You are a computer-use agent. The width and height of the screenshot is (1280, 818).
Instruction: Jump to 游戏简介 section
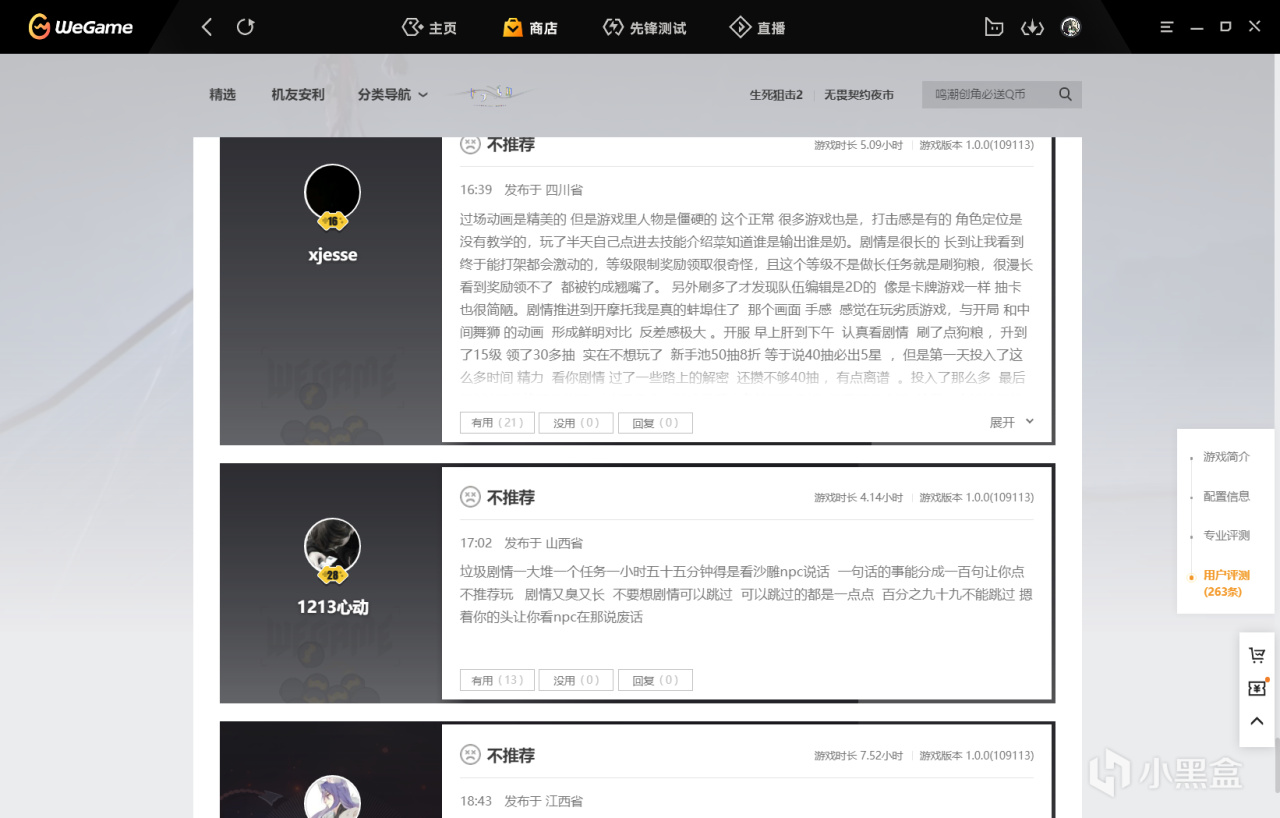coord(1226,457)
